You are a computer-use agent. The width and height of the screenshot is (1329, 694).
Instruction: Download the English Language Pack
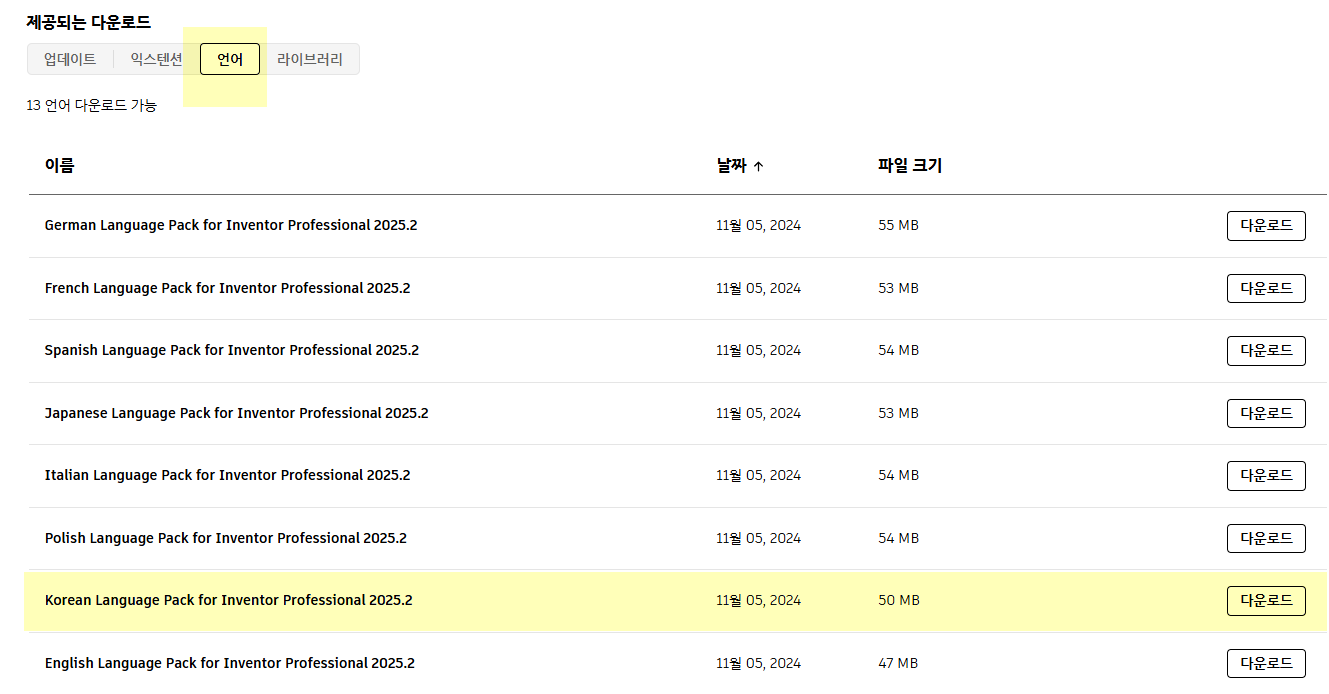point(1266,663)
